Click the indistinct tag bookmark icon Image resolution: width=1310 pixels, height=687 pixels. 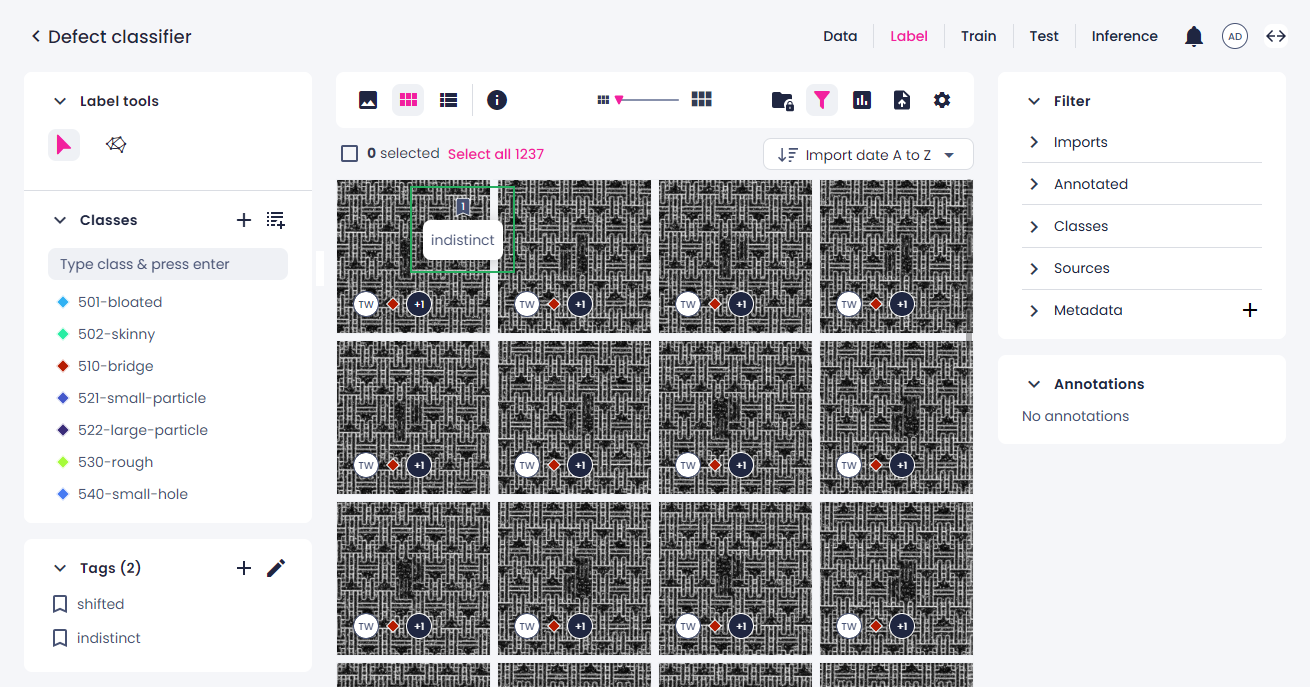coord(60,638)
